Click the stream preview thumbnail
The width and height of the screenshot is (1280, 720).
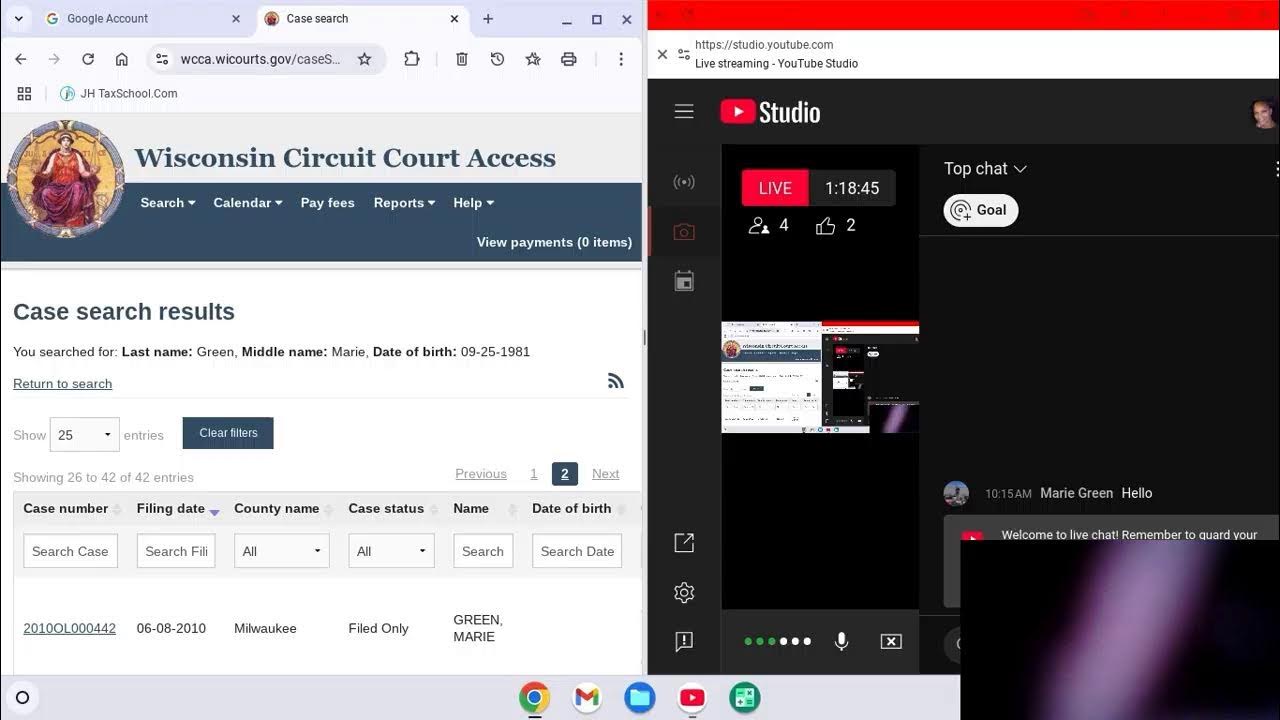coord(820,377)
